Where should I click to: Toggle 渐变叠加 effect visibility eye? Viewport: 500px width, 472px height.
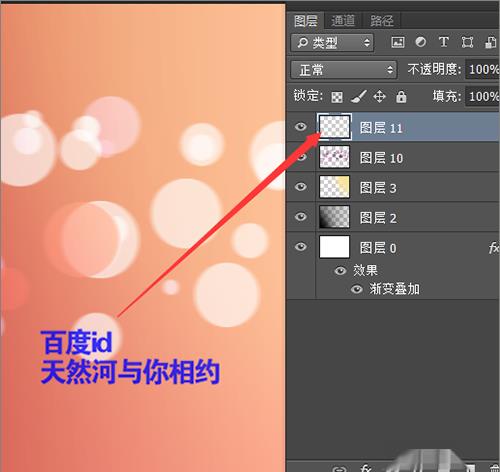(x=357, y=289)
